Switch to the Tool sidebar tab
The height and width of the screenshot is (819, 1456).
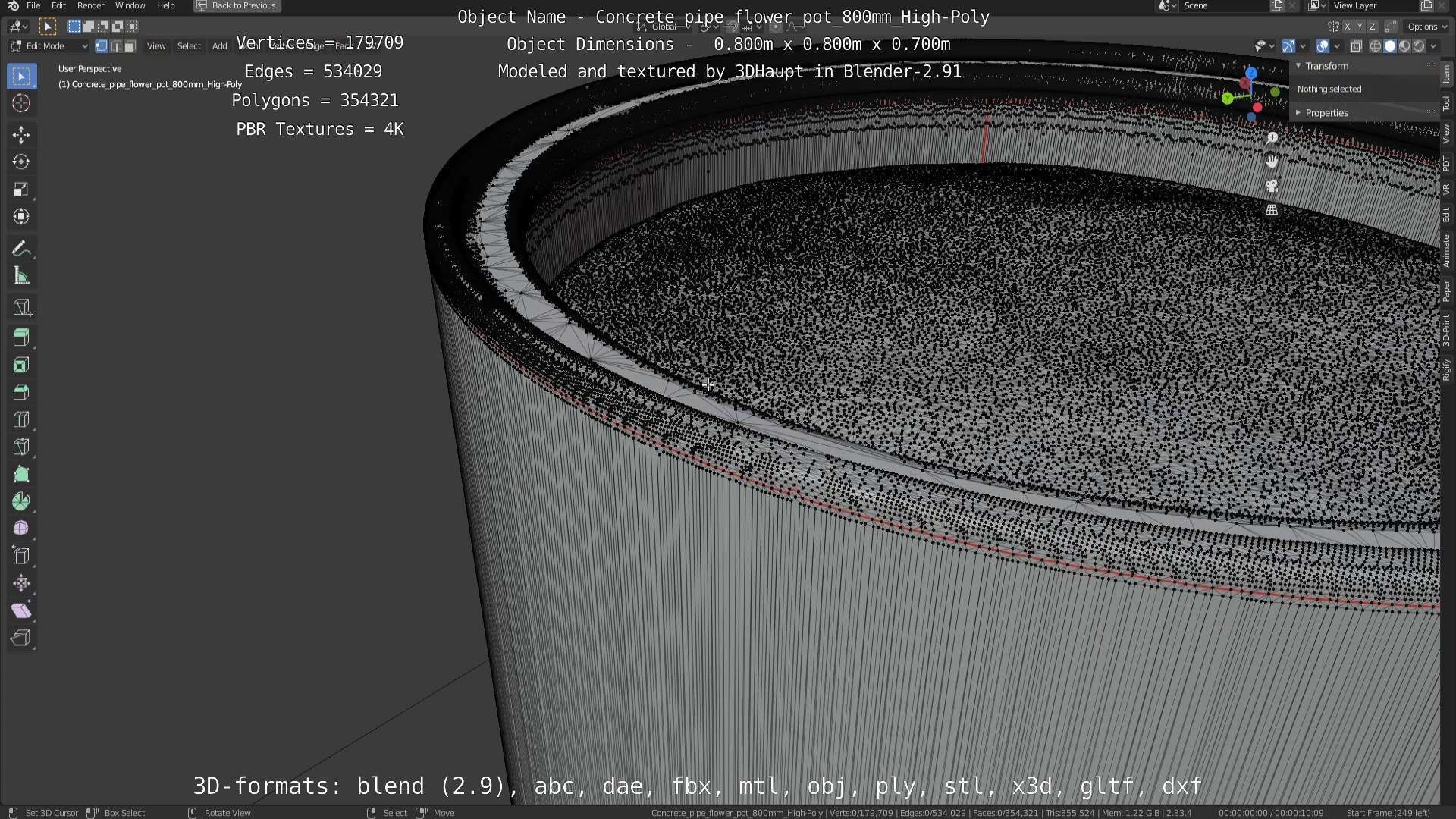point(1447,104)
